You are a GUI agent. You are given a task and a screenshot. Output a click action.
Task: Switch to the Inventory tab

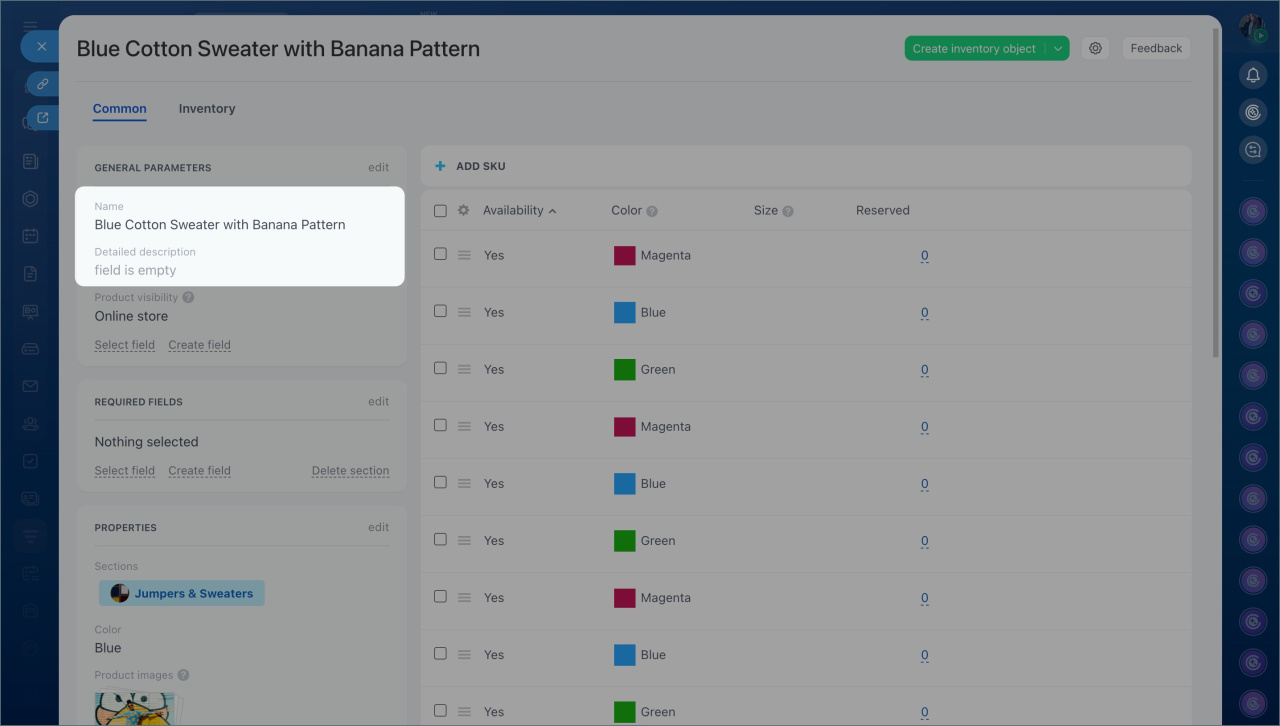click(x=207, y=109)
